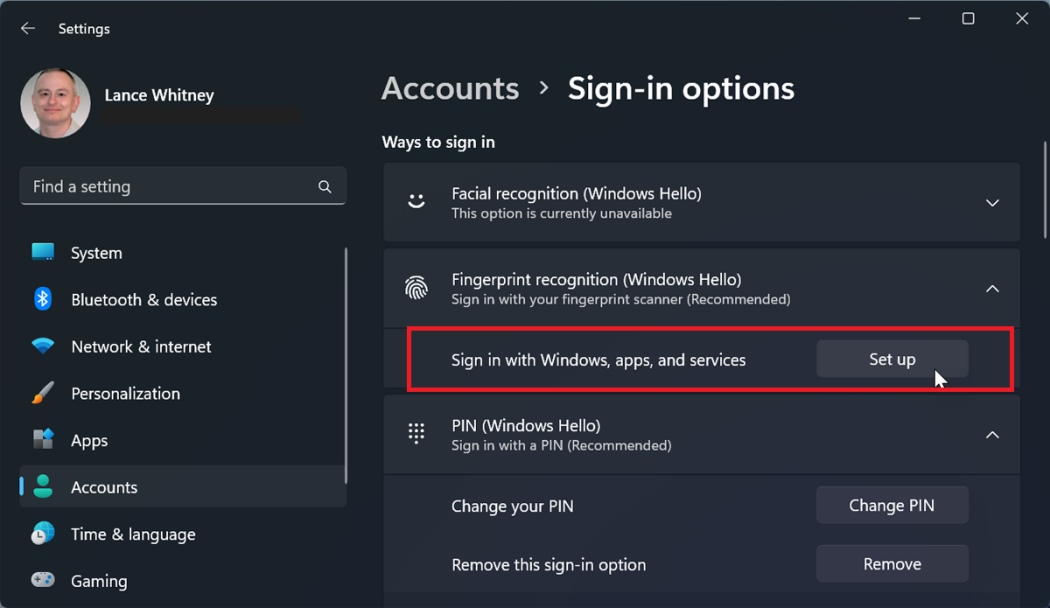Click Lance Whitney profile picture
Image resolution: width=1050 pixels, height=608 pixels.
tap(56, 104)
